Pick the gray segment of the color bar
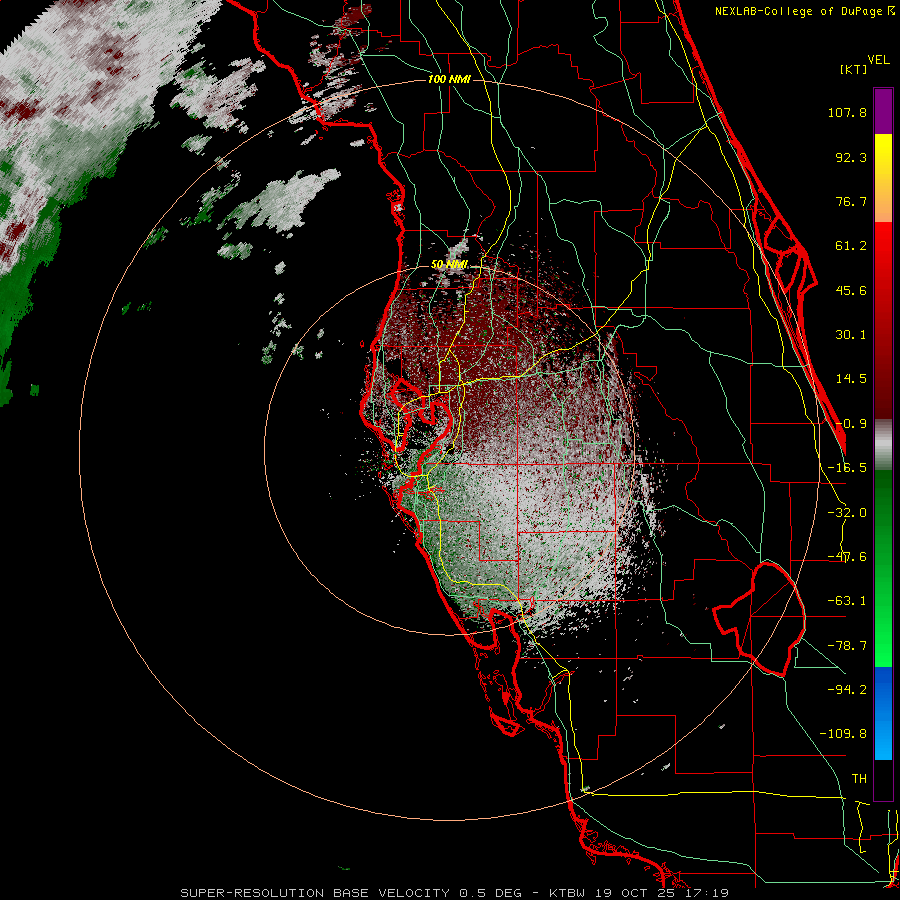The width and height of the screenshot is (900, 900). coord(883,445)
